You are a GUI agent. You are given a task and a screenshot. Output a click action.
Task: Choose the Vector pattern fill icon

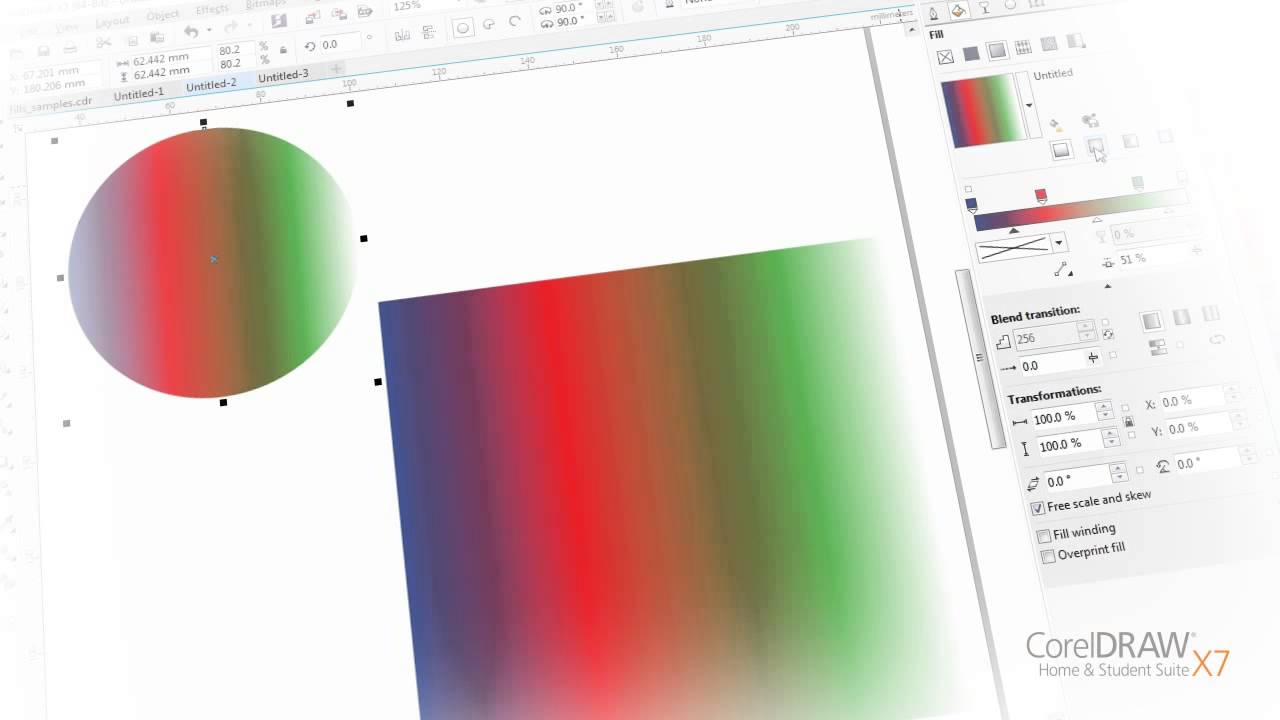1023,47
